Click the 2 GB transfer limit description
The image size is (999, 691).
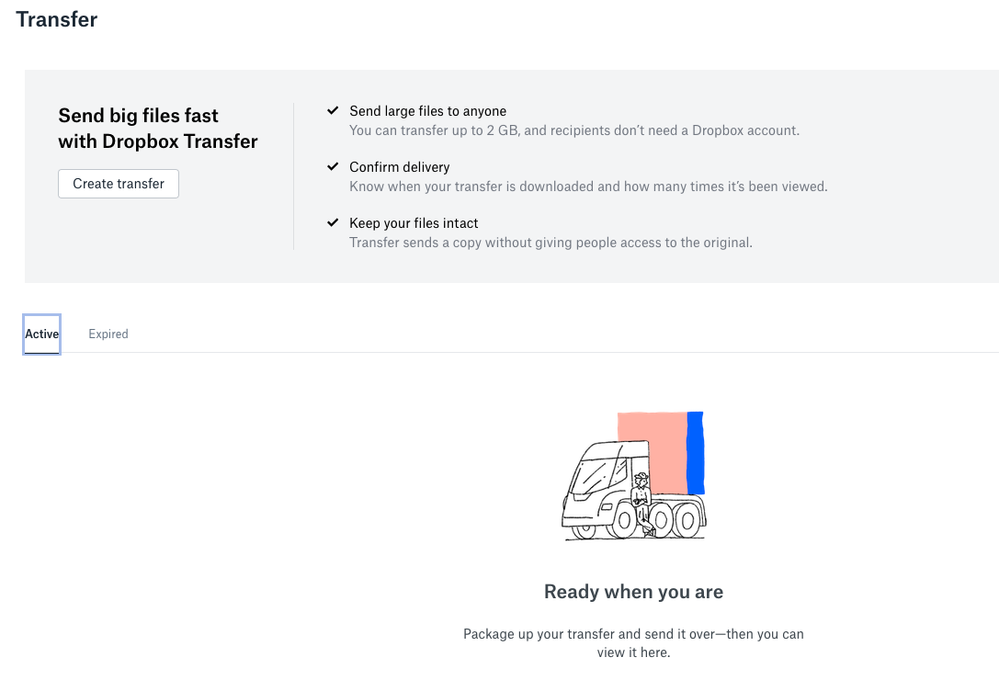tap(574, 130)
